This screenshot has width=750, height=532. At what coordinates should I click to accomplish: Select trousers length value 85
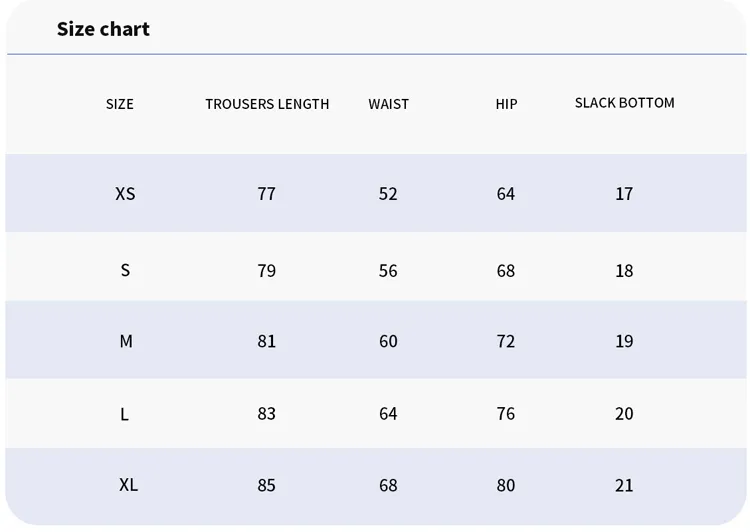[266, 485]
